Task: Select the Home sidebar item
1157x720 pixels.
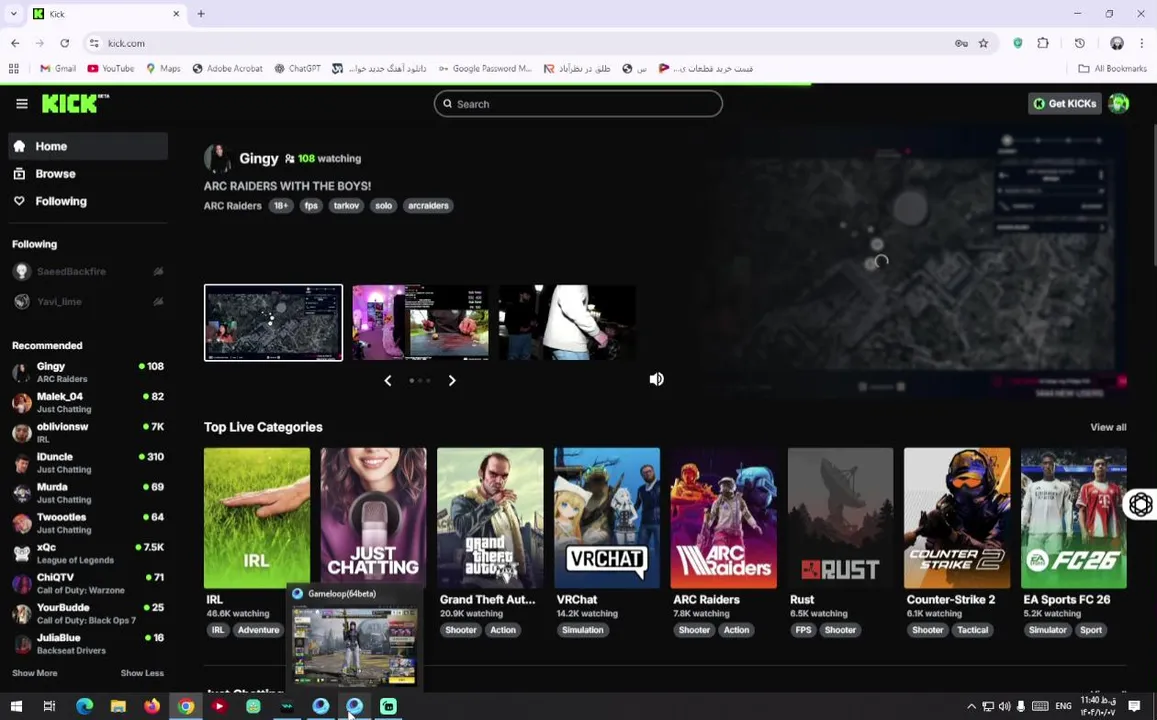Action: click(88, 146)
